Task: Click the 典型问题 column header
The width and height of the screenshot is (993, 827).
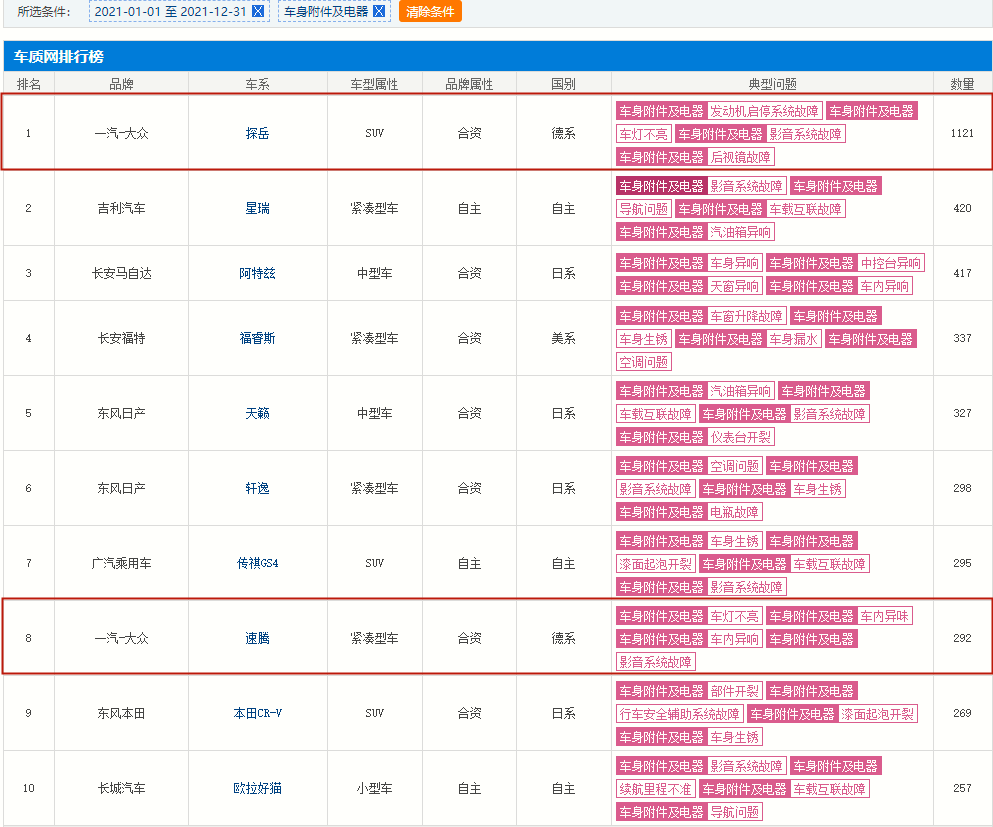Action: coord(772,84)
